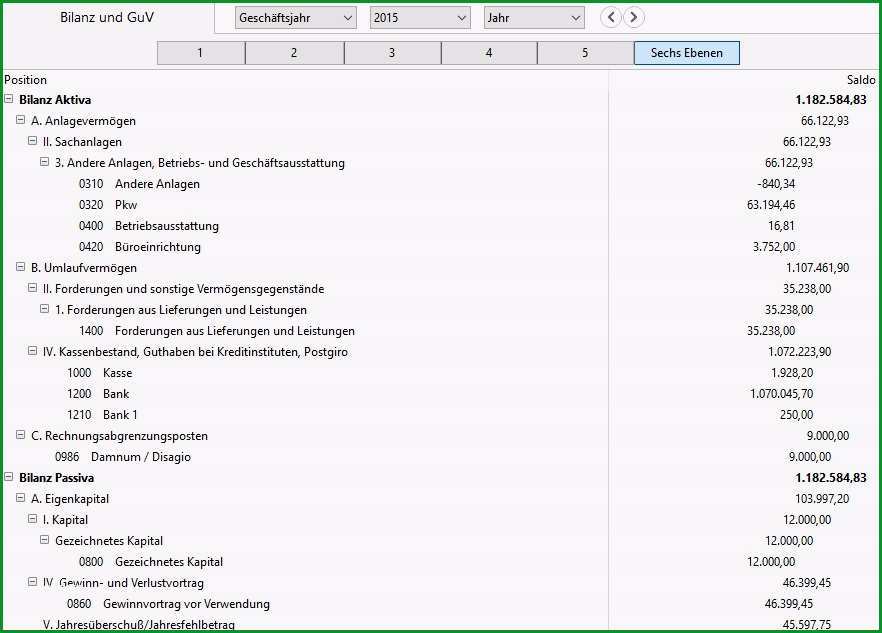This screenshot has height=633, width=882.
Task: Switch to level 3 tab
Action: point(392,53)
